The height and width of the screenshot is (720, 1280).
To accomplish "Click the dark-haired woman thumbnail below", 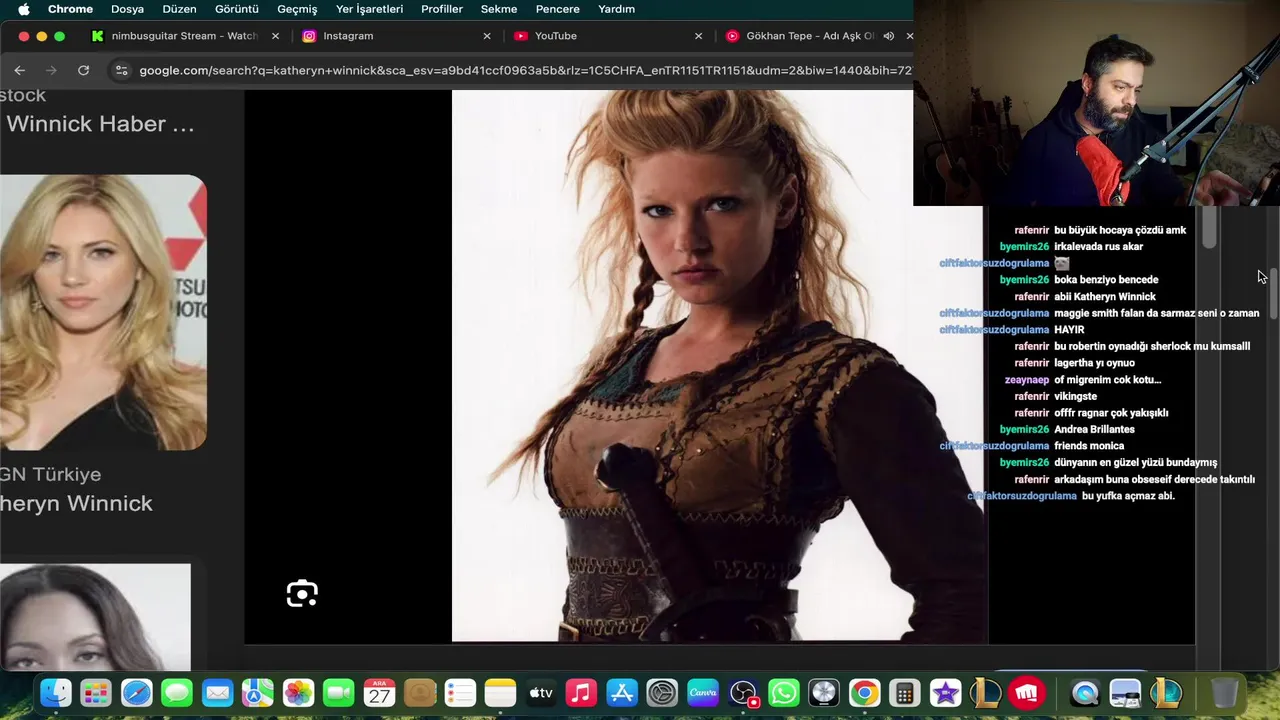I will click(95, 617).
